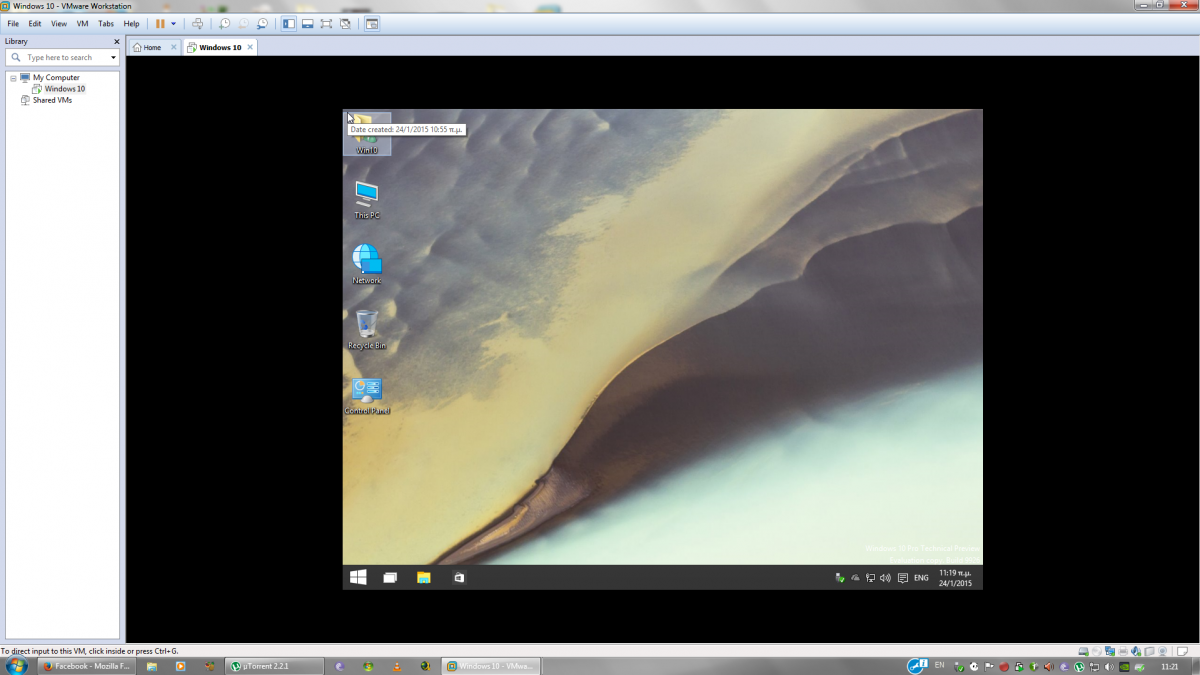Open File Explorer in the guest taskbar
Image resolution: width=1200 pixels, height=675 pixels.
click(424, 577)
